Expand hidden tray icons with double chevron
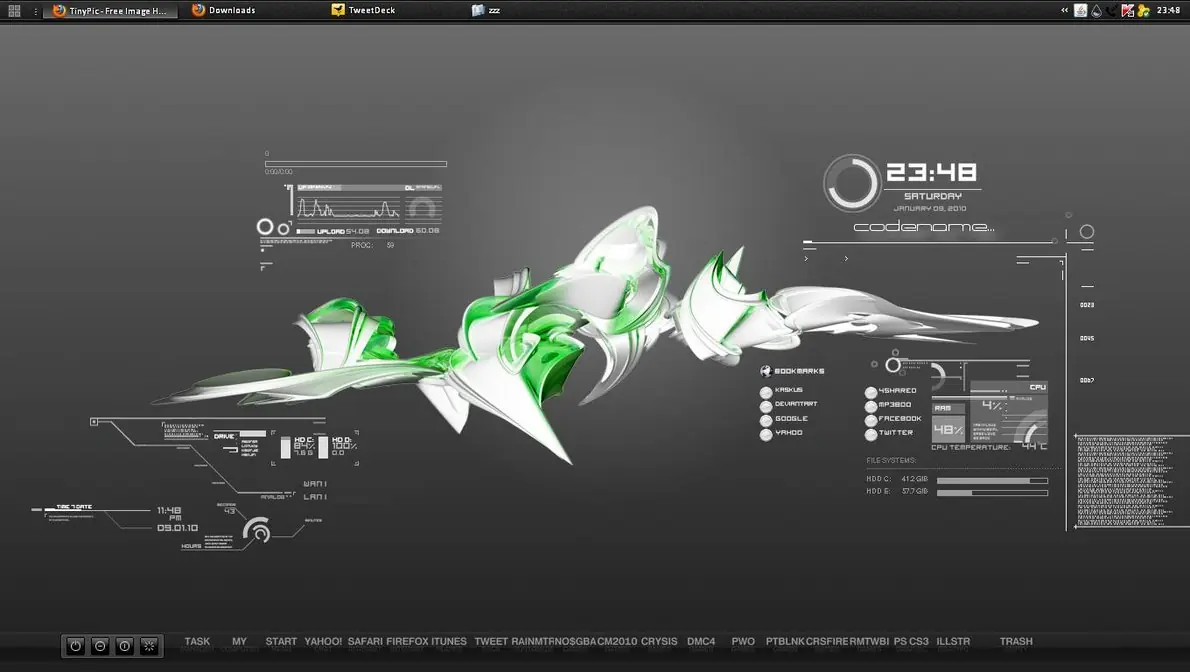Image resolution: width=1190 pixels, height=672 pixels. [x=1064, y=11]
